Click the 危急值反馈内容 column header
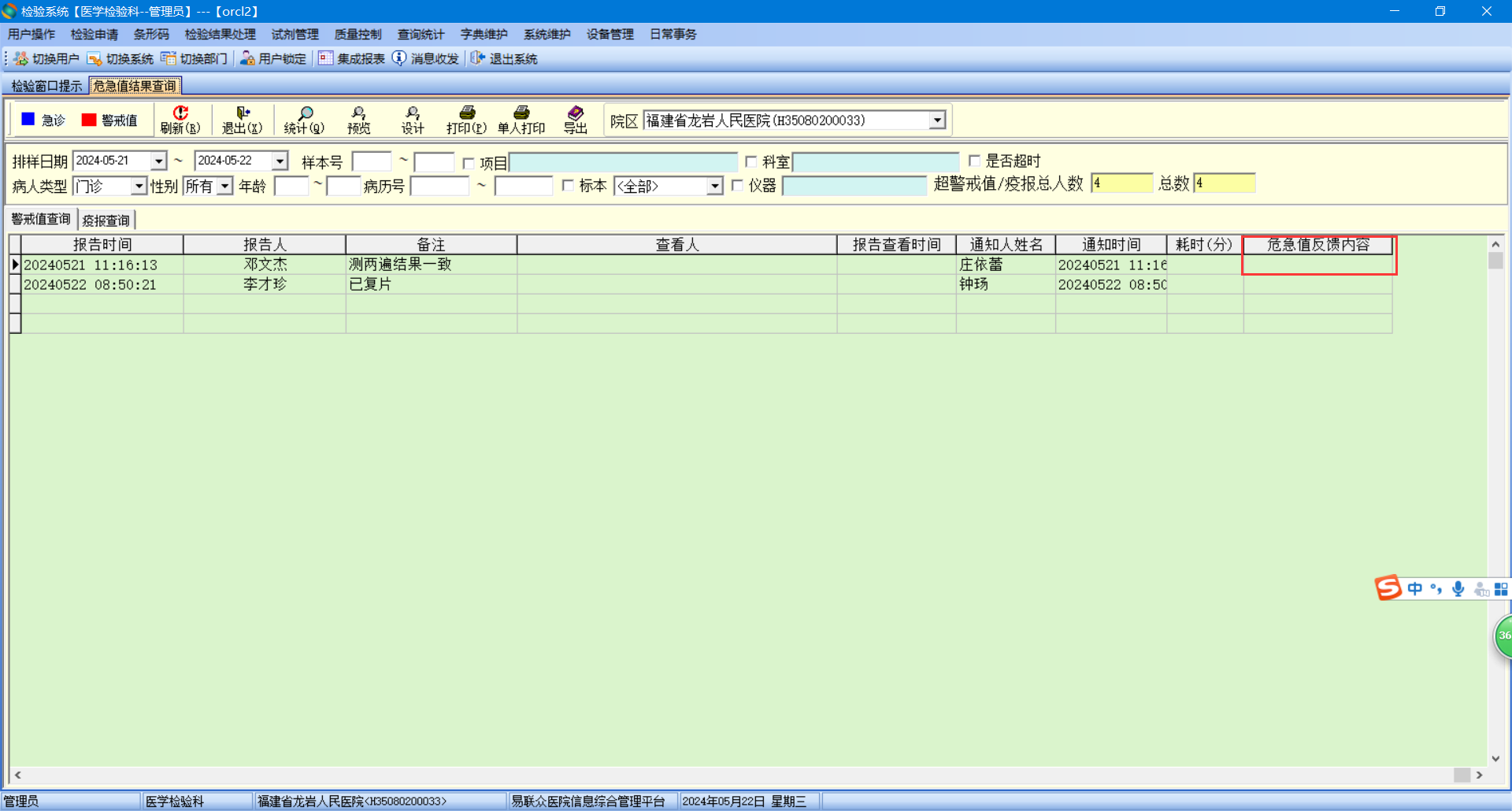 1318,245
